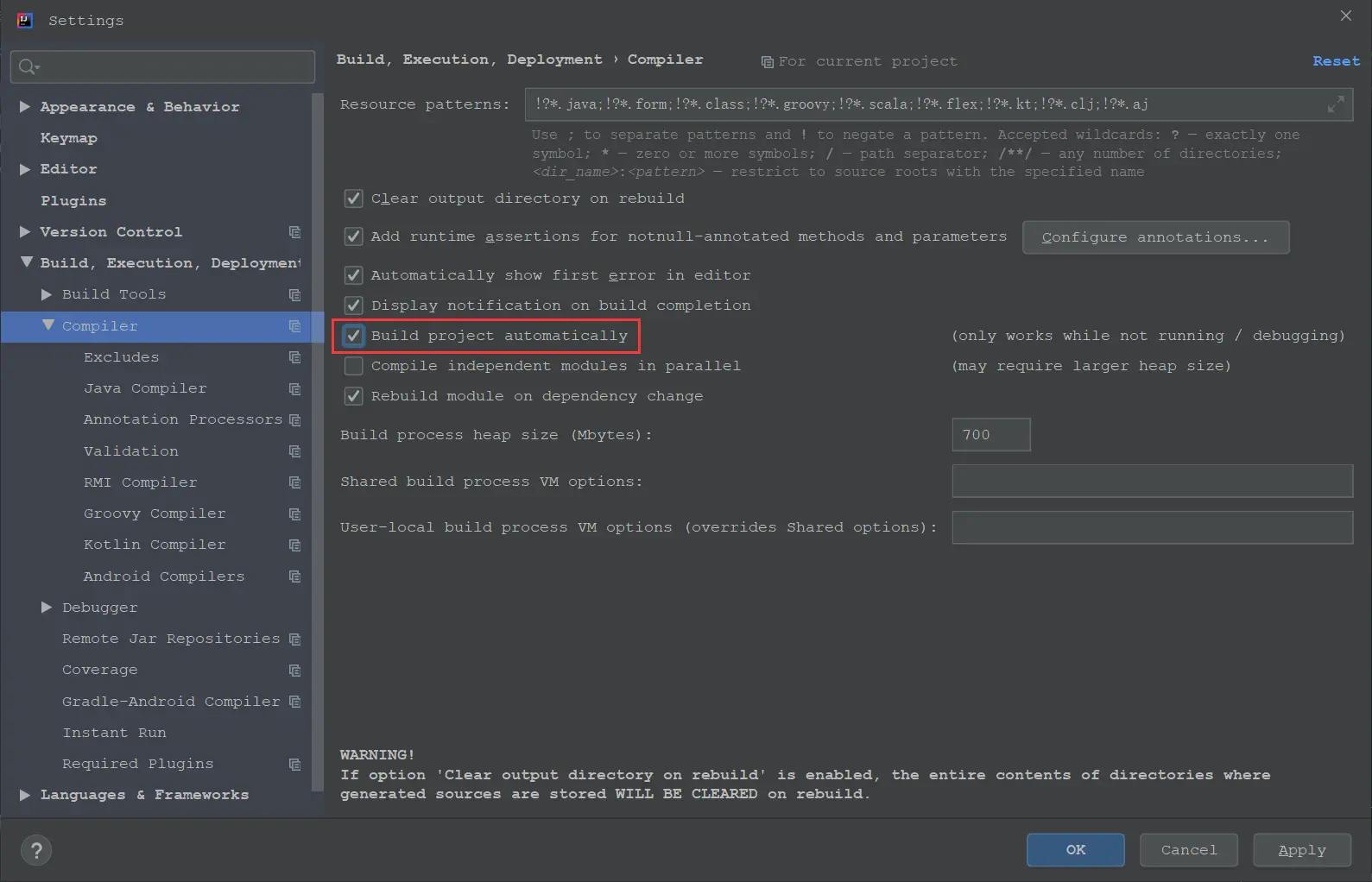Click the Reset link

click(1337, 61)
